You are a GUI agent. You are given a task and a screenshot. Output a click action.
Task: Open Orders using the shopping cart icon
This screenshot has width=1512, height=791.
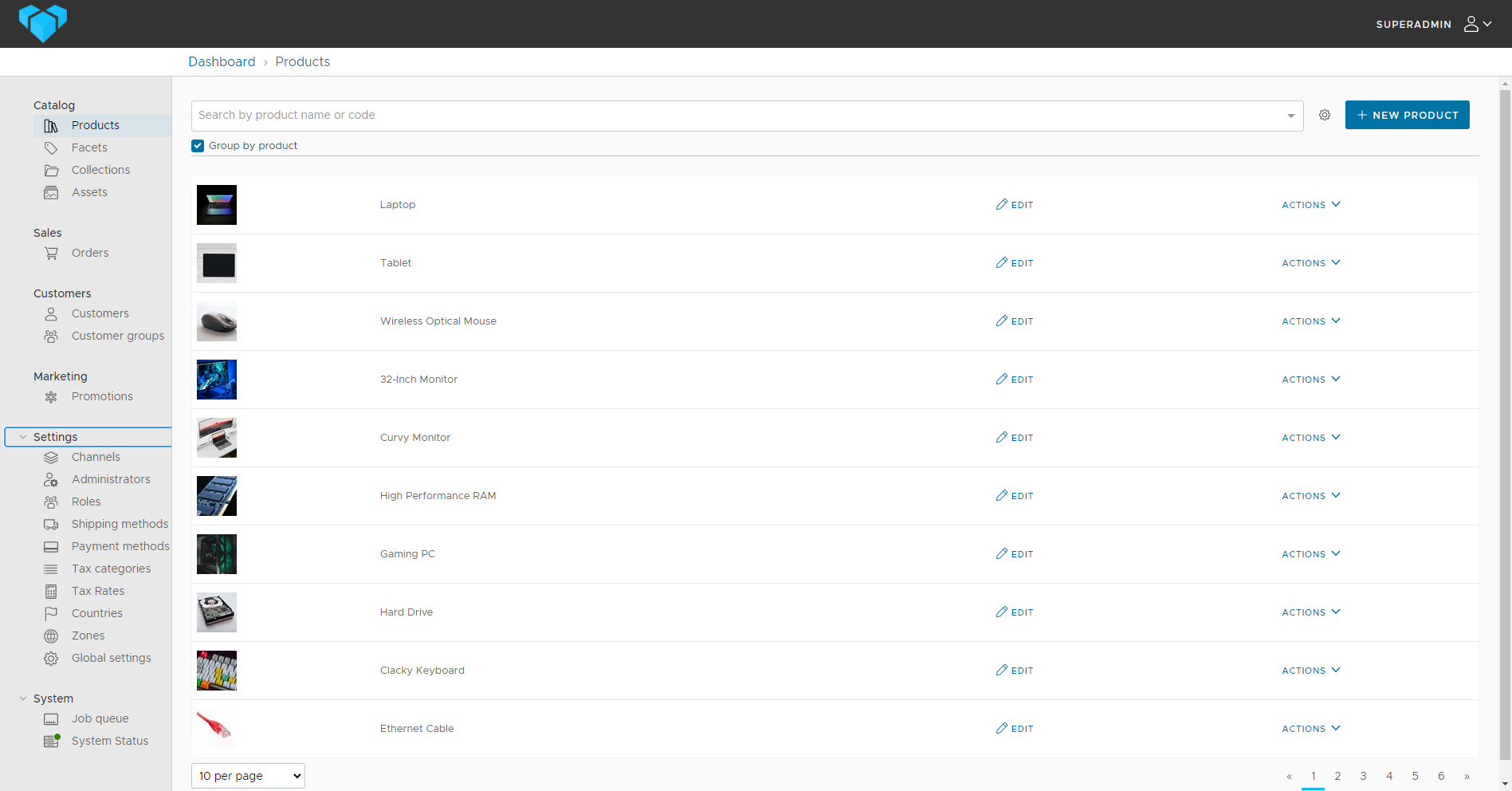(x=51, y=253)
